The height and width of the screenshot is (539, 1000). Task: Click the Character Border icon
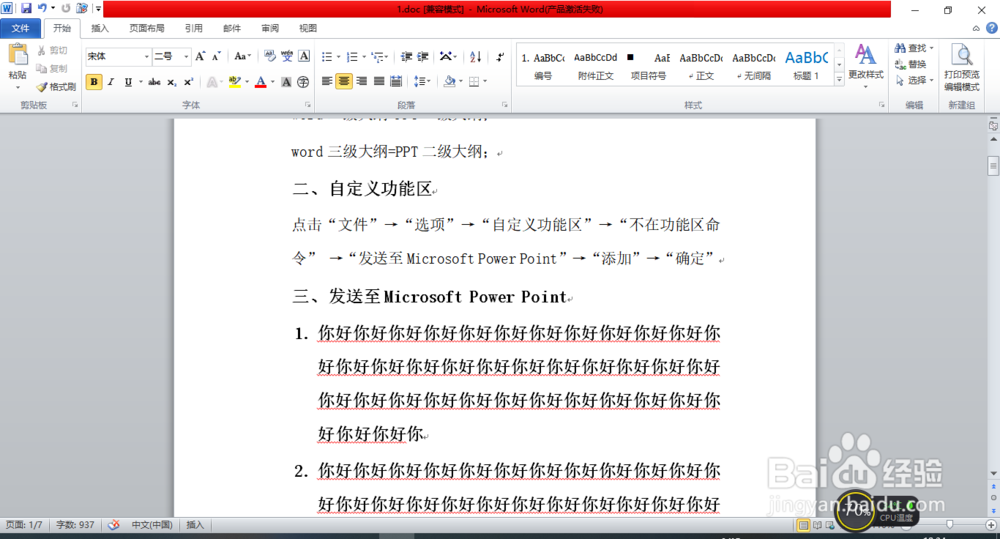[x=304, y=57]
